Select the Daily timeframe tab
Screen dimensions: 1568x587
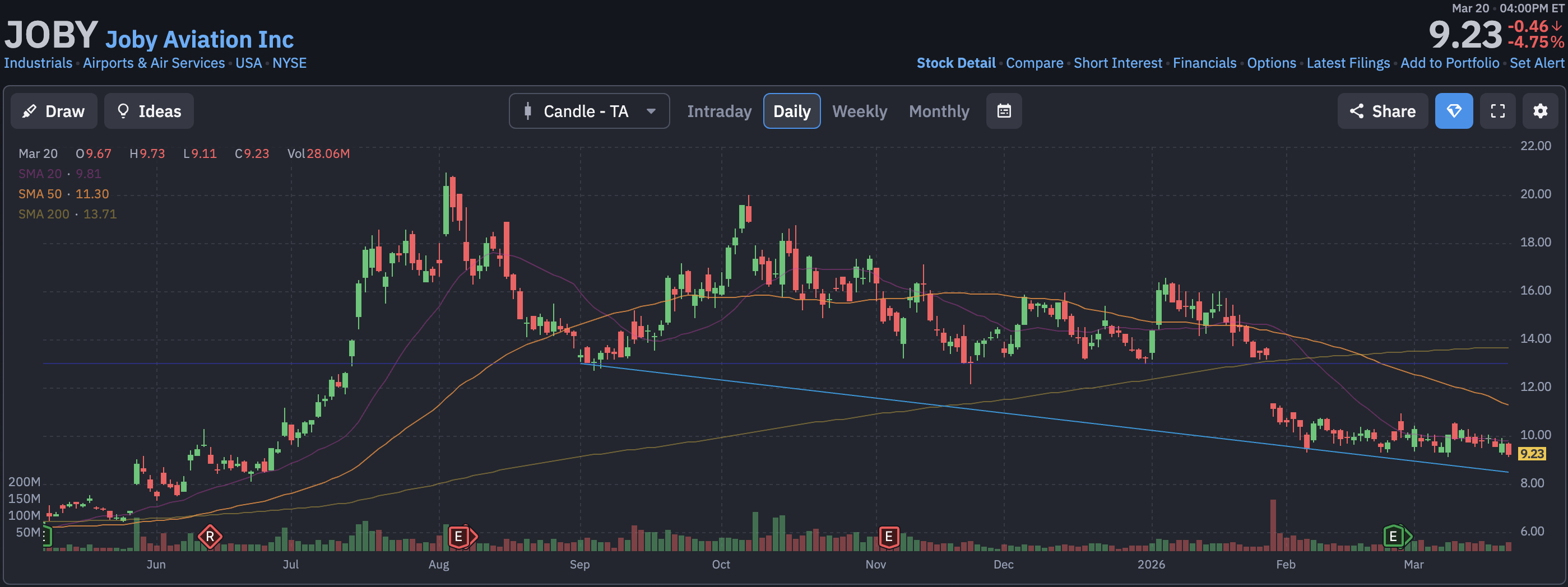point(791,111)
